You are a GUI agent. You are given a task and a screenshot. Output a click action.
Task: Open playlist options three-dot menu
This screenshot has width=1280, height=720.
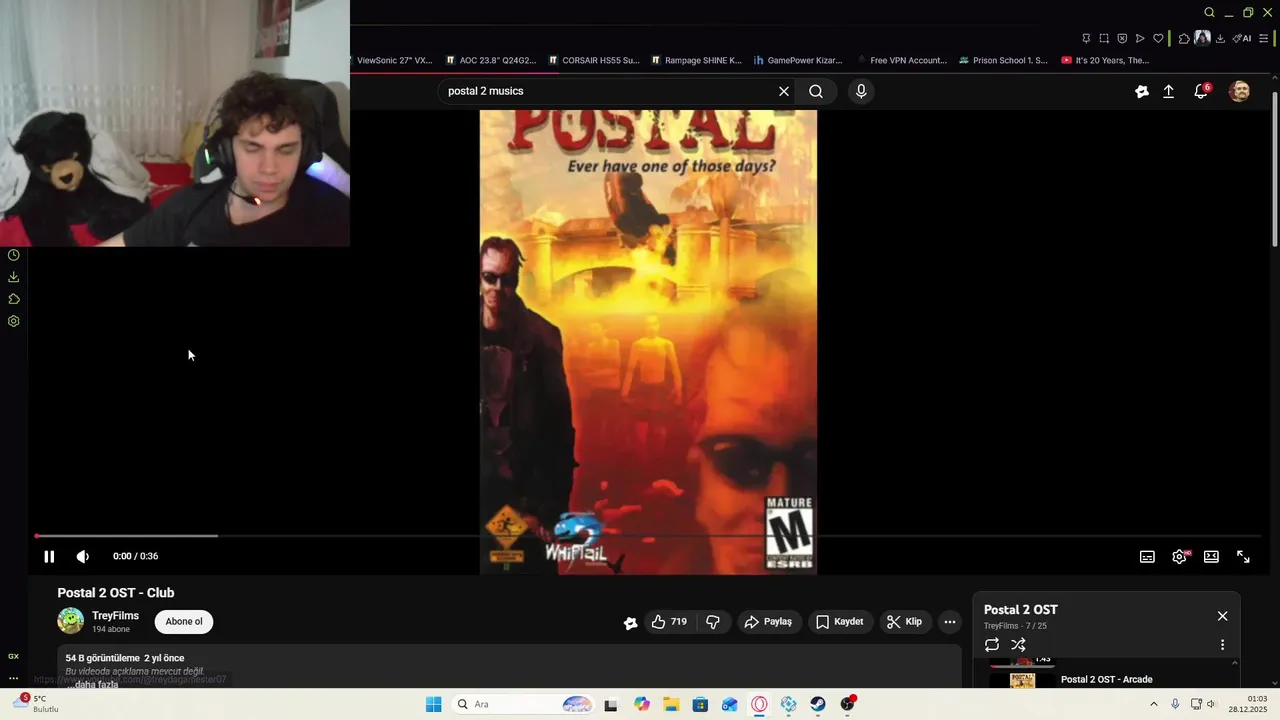[1222, 645]
